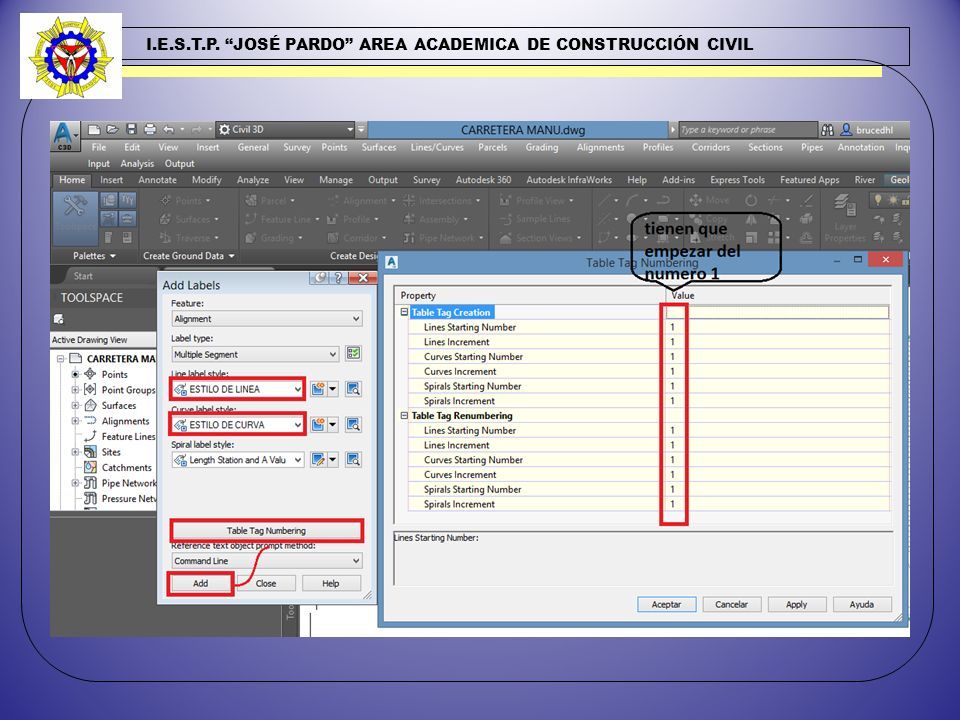This screenshot has width=960, height=720.
Task: Open the Civil 3D workspace dropdown
Action: (285, 129)
